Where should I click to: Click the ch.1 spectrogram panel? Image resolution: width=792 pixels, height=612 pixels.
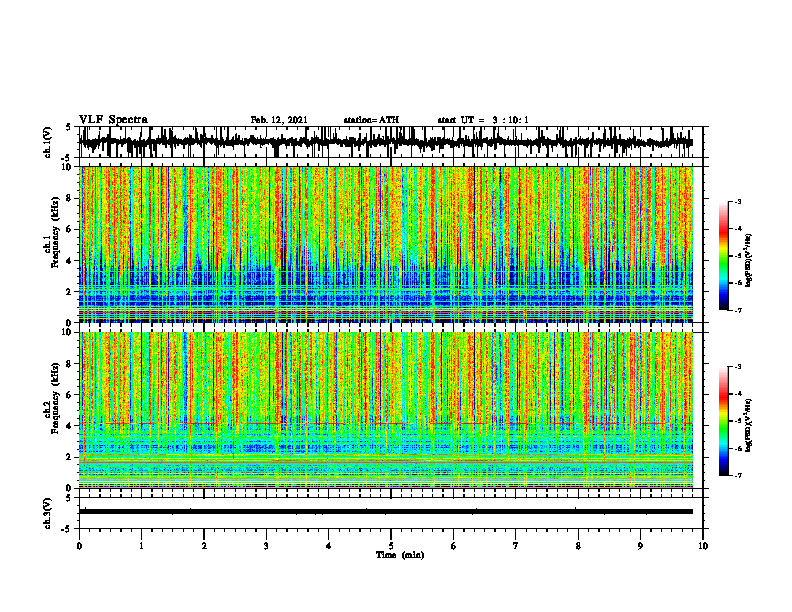(x=386, y=244)
